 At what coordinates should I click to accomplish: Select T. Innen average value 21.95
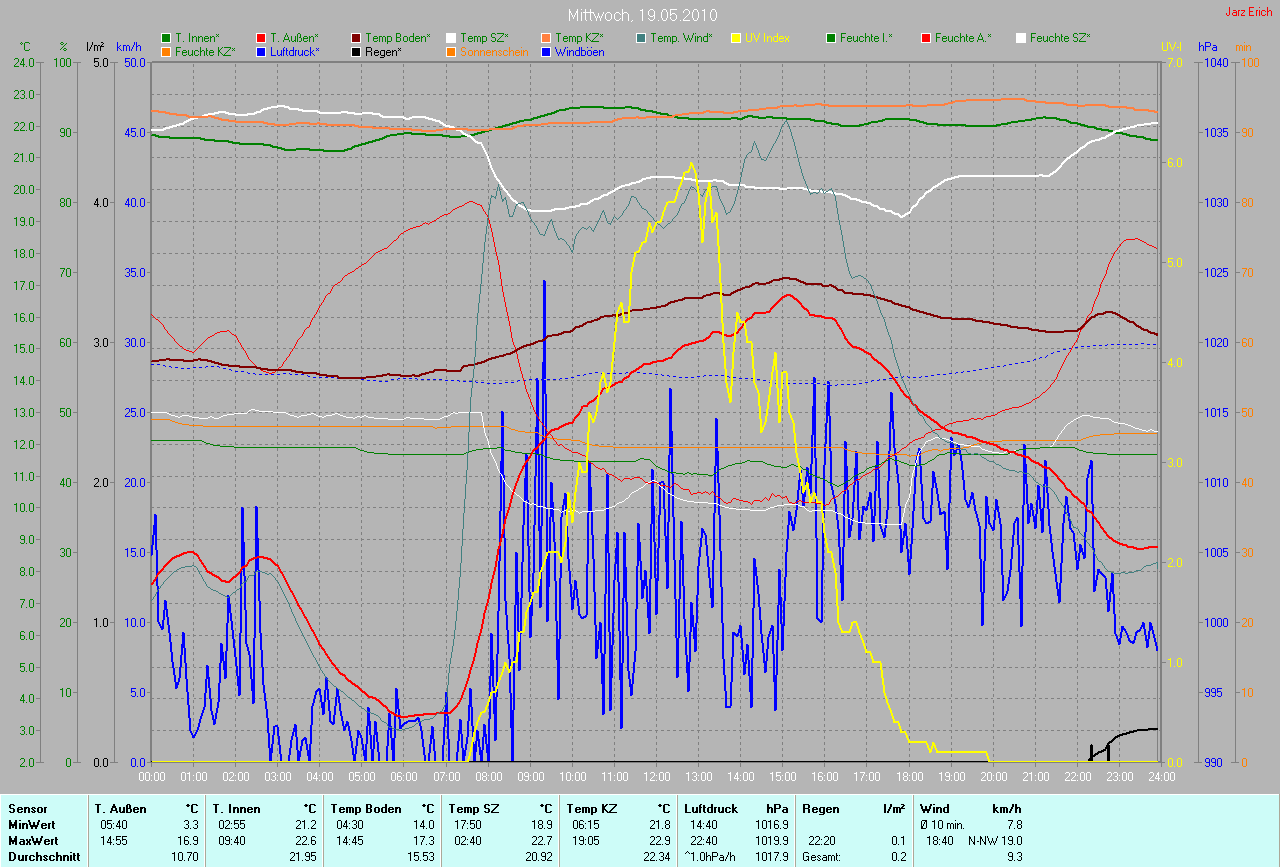click(x=303, y=857)
